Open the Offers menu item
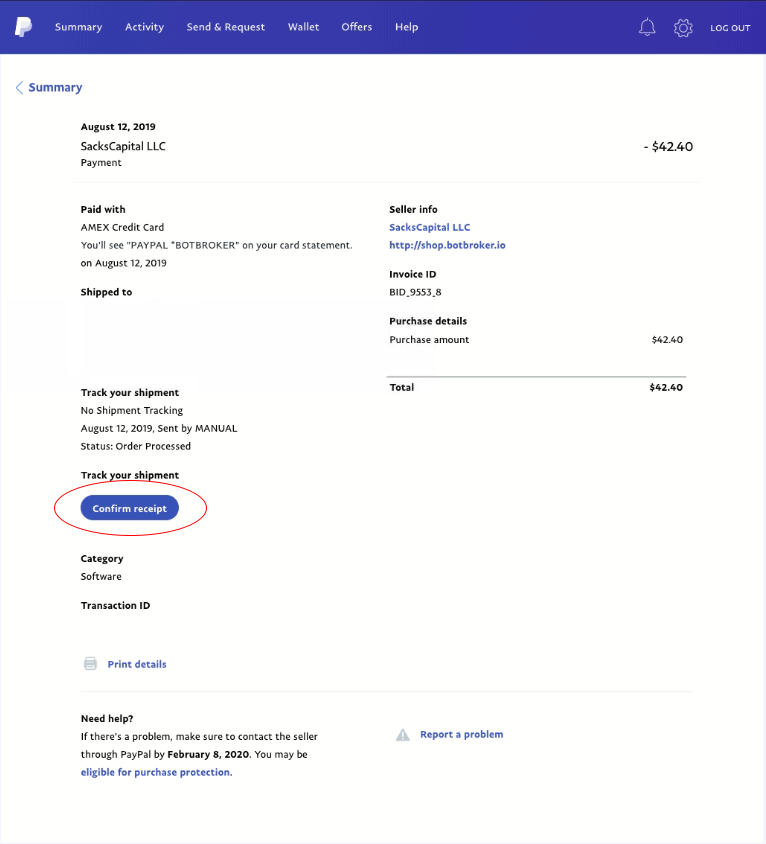Viewport: 766px width, 844px height. point(356,27)
